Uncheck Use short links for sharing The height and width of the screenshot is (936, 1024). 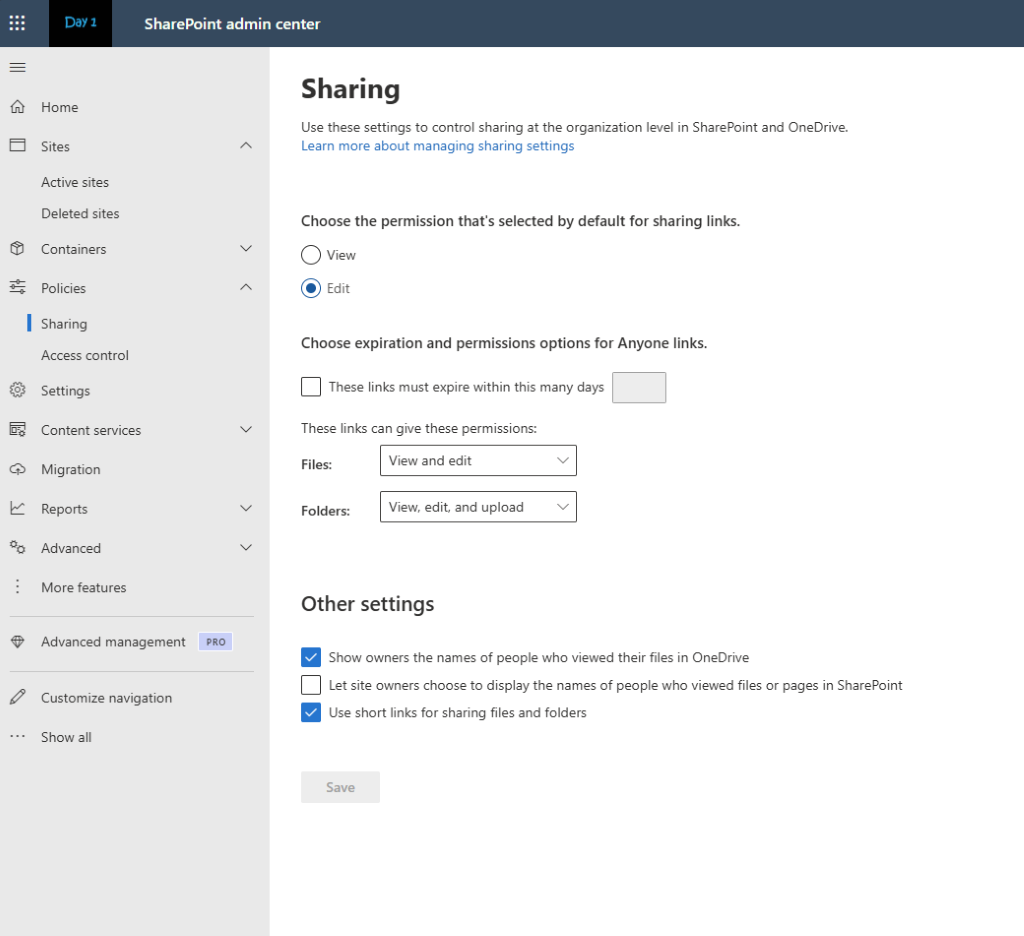tap(311, 713)
